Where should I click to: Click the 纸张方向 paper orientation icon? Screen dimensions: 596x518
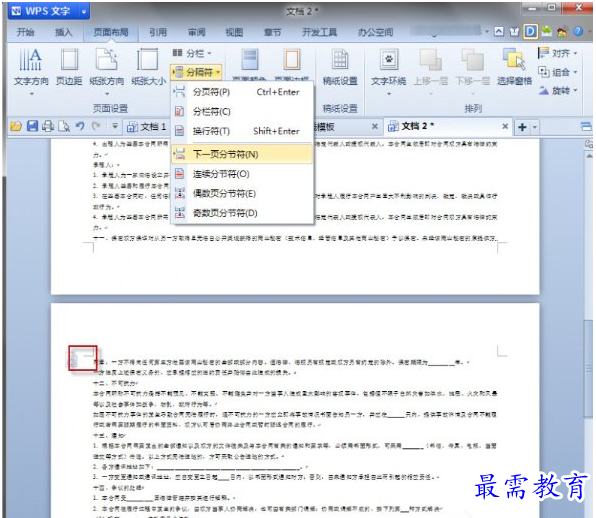click(x=106, y=60)
